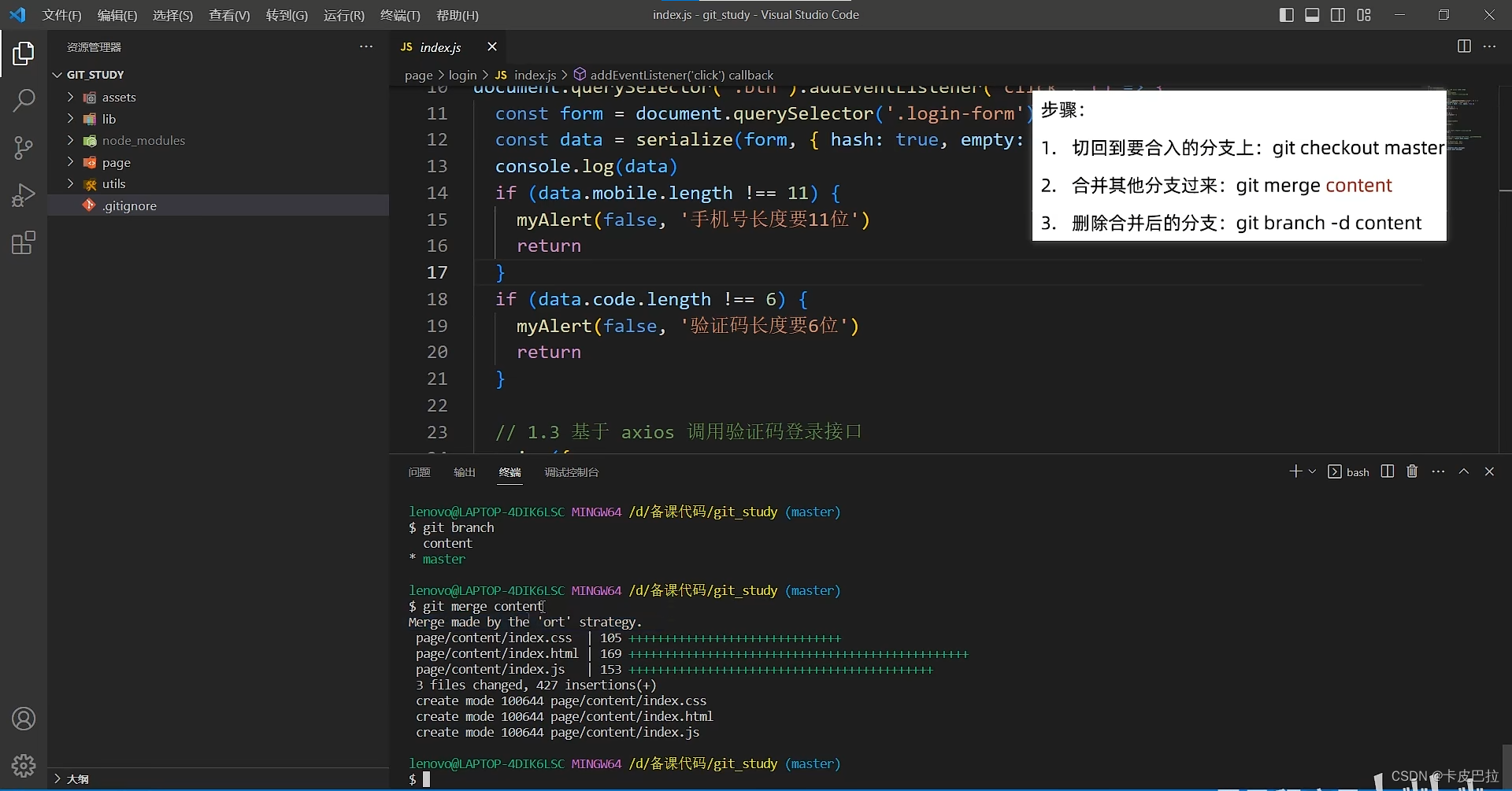Toggle primary side bar visibility

[1287, 15]
